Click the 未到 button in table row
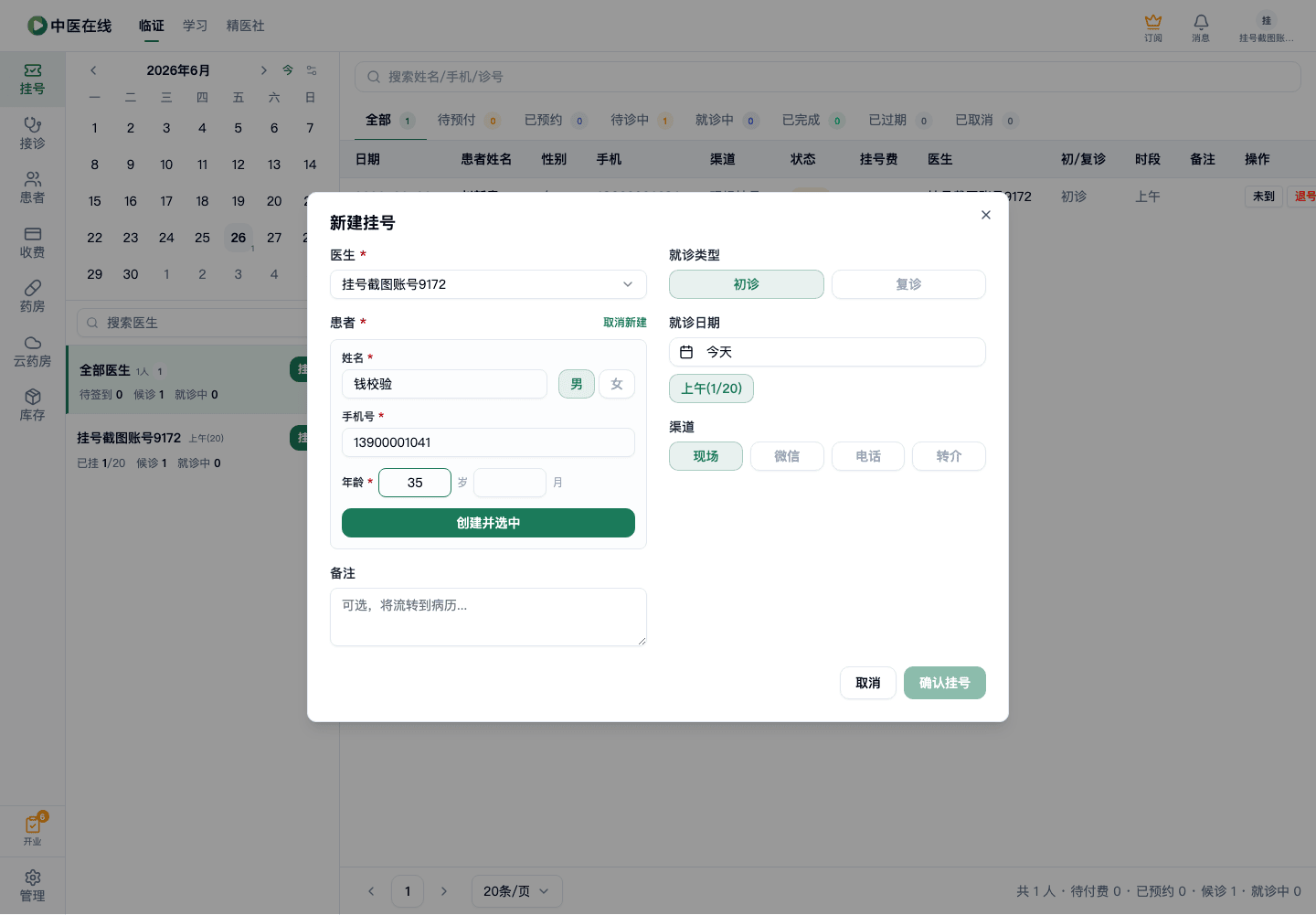This screenshot has height=915, width=1316. (x=1264, y=197)
